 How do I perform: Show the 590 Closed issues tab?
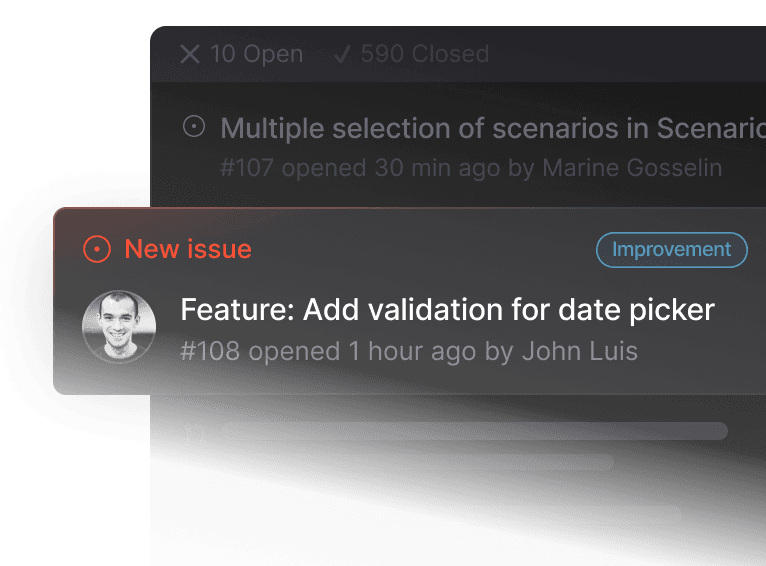[424, 54]
